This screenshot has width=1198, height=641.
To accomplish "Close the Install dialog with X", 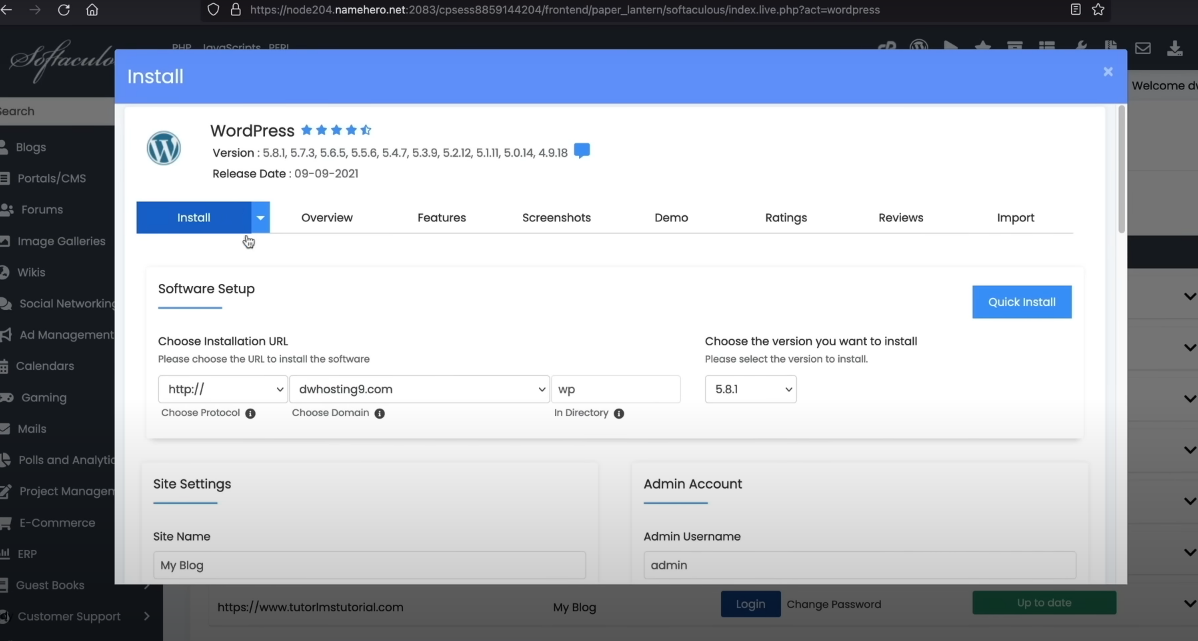I will tap(1108, 72).
